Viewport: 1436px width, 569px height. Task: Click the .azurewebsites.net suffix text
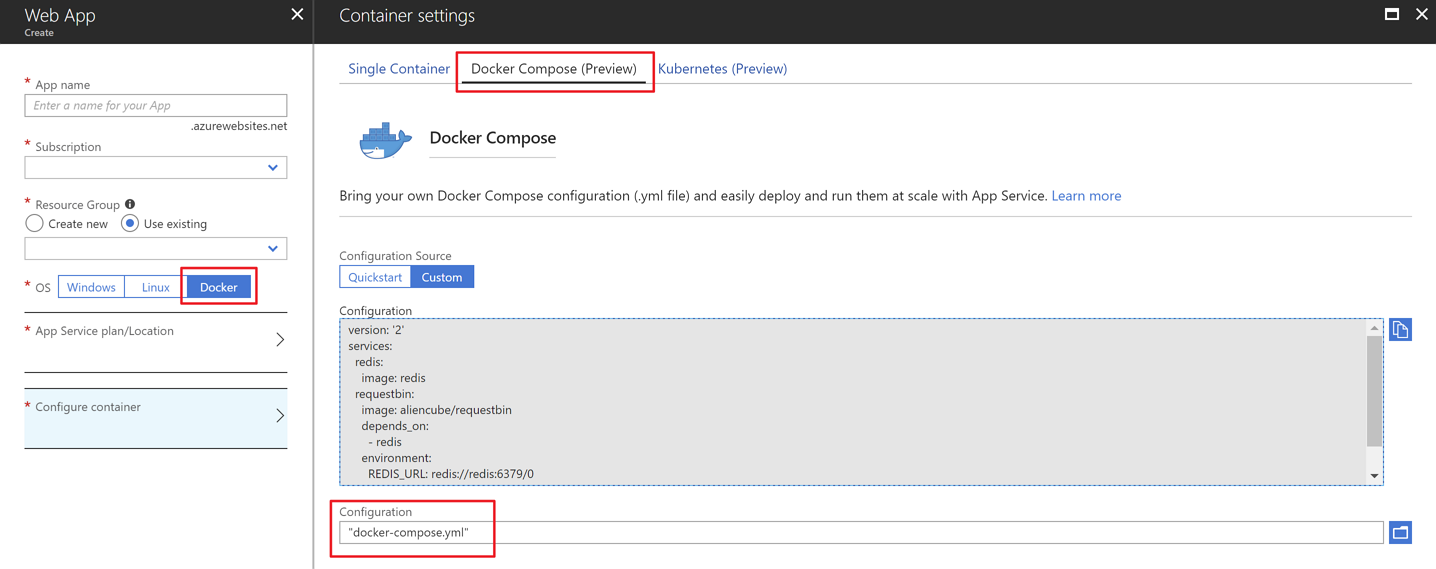tap(239, 126)
